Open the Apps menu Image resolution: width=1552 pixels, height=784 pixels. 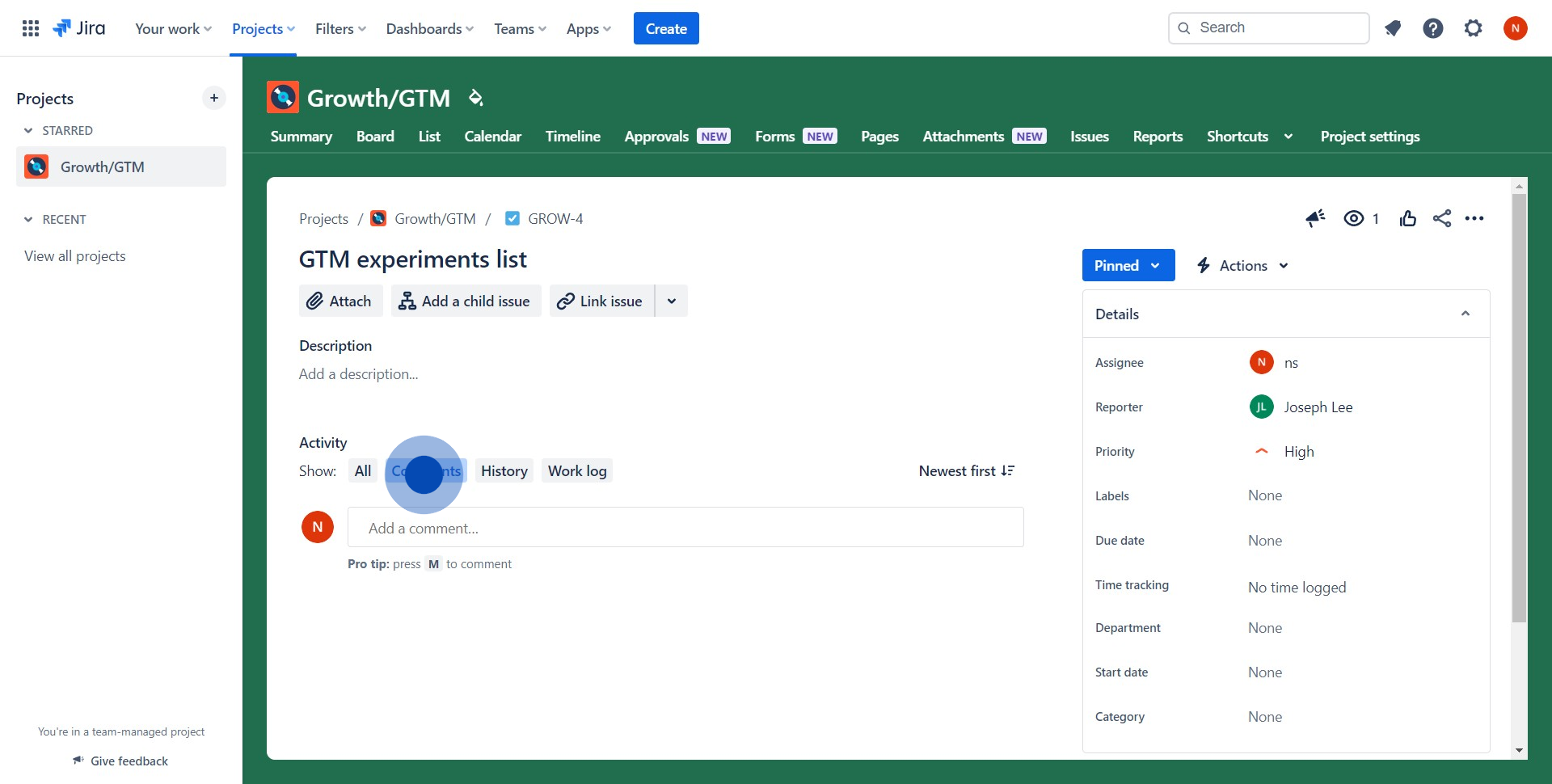coord(588,28)
